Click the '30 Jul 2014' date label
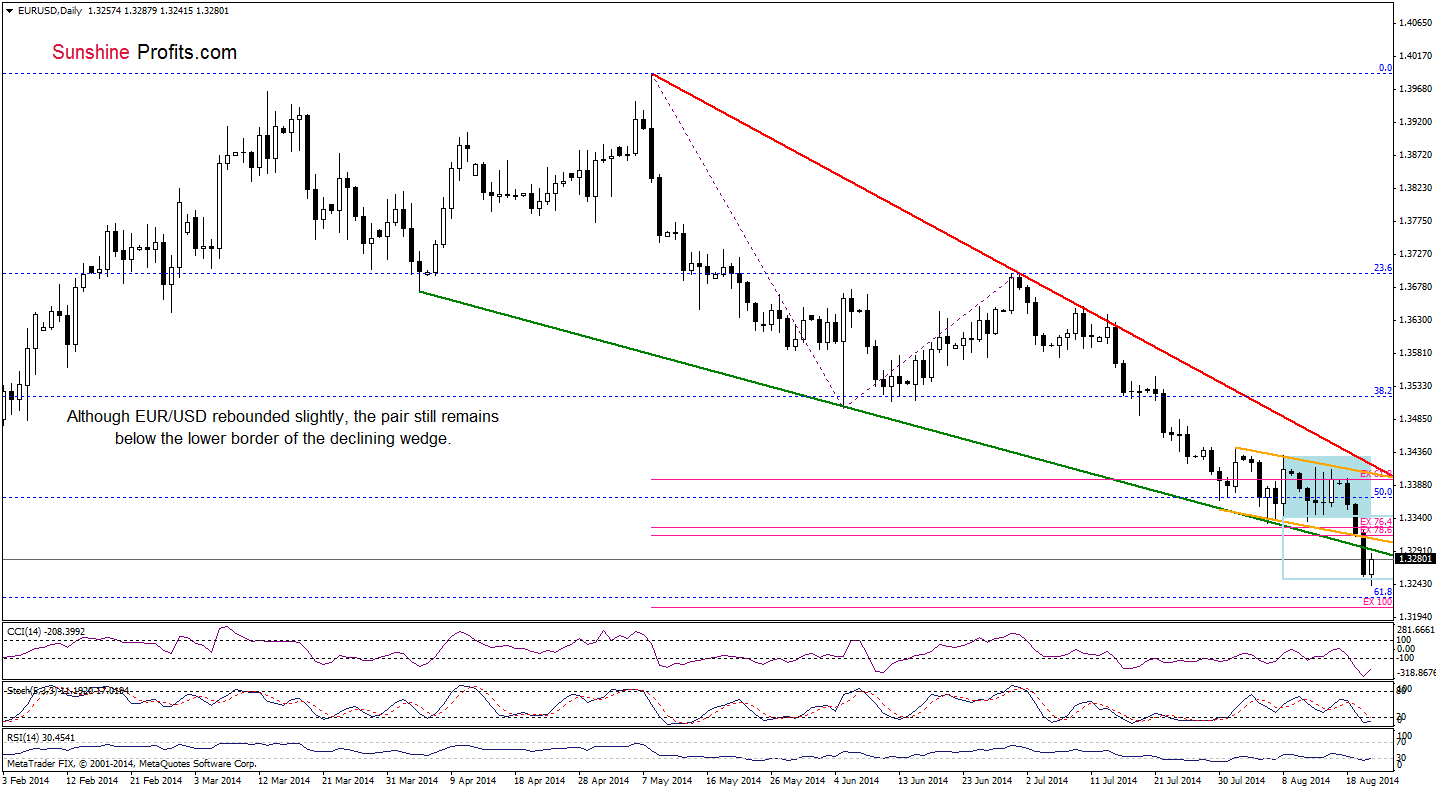 point(1244,779)
